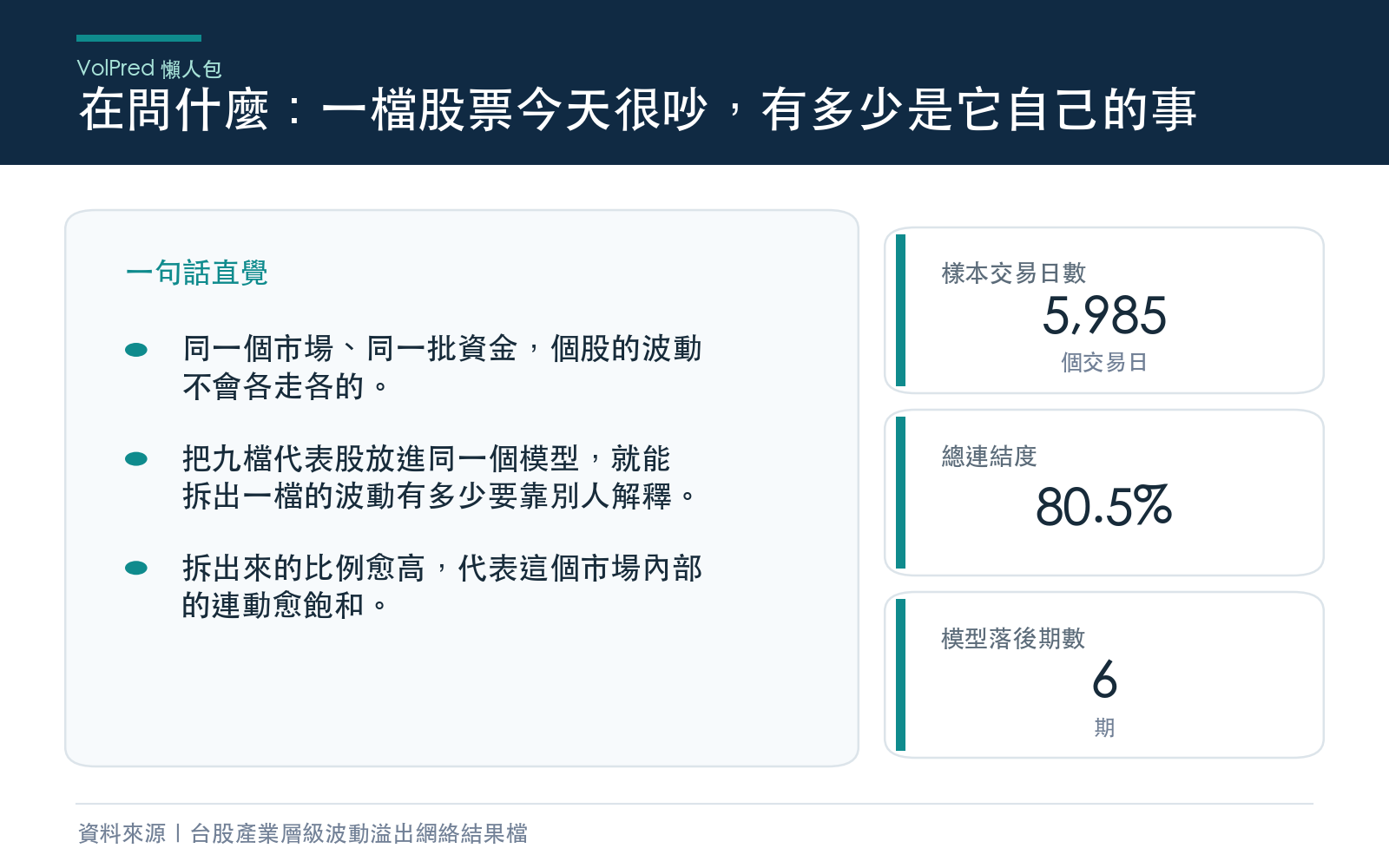Click the bullet text starting 把九檔代表股放進同一個模型
The width and height of the screenshot is (1389, 868).
pos(440,477)
